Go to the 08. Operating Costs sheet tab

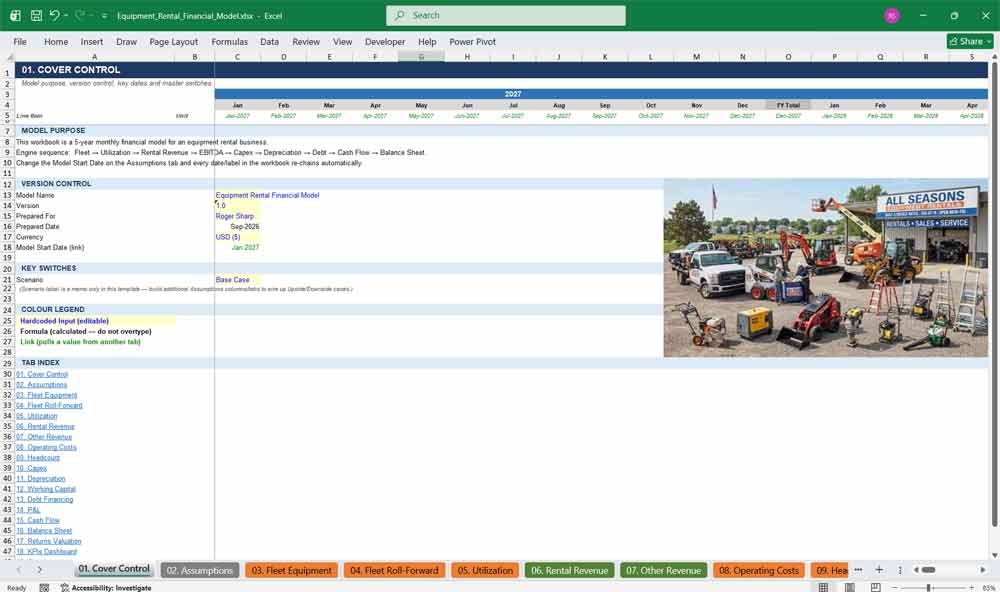pyautogui.click(x=758, y=570)
